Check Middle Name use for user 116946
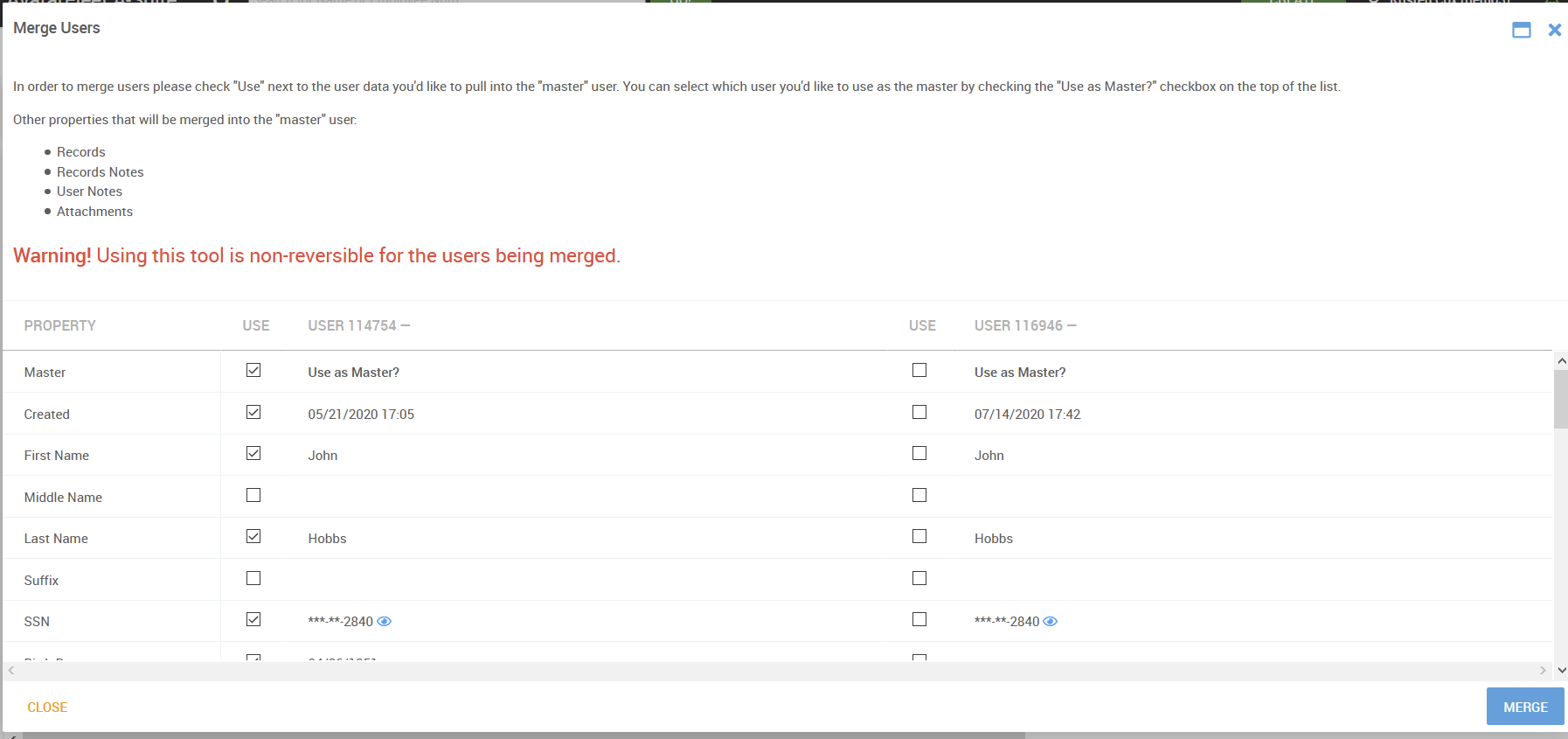1568x739 pixels. click(919, 495)
